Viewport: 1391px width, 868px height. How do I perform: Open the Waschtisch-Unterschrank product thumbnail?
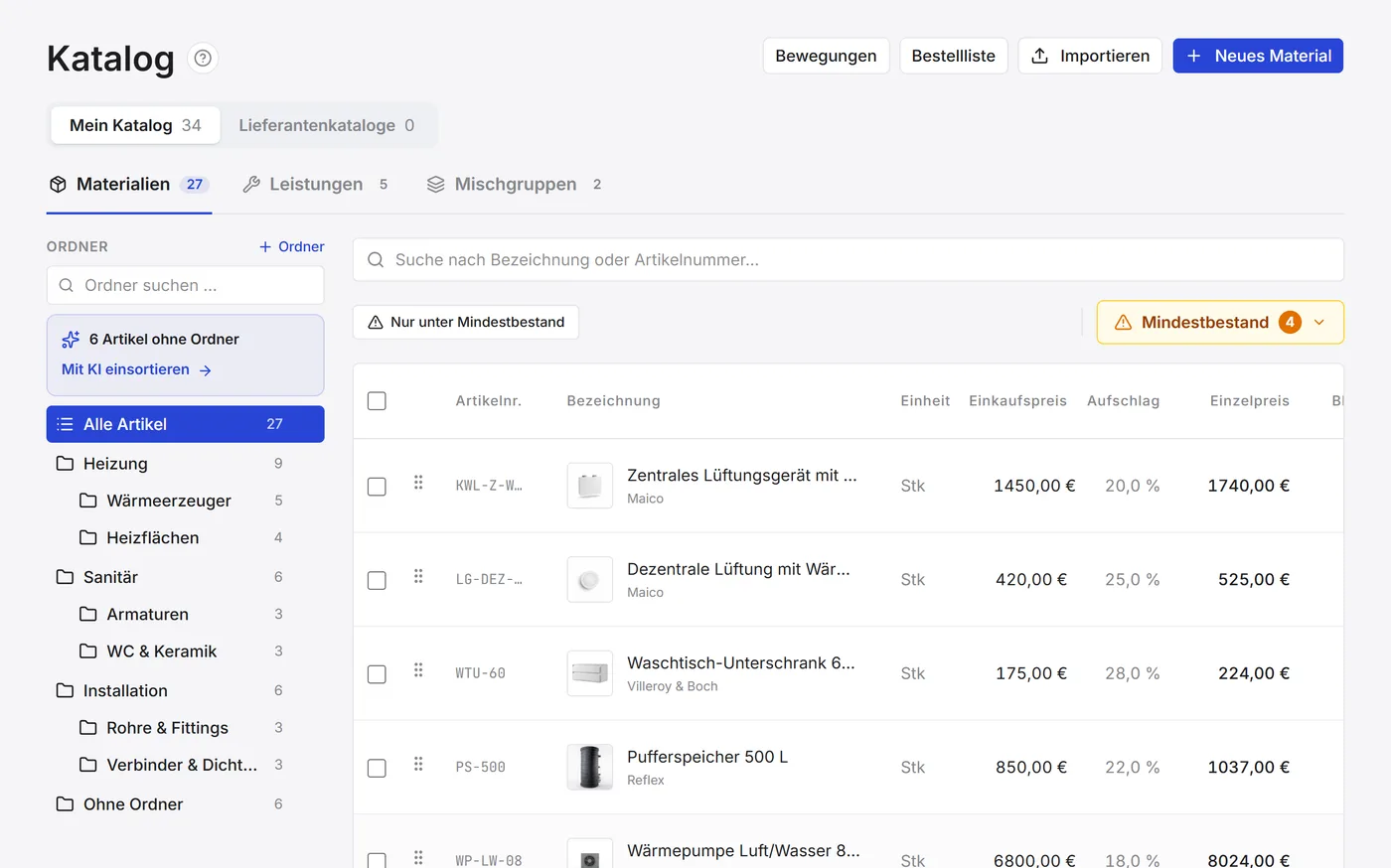coord(590,673)
